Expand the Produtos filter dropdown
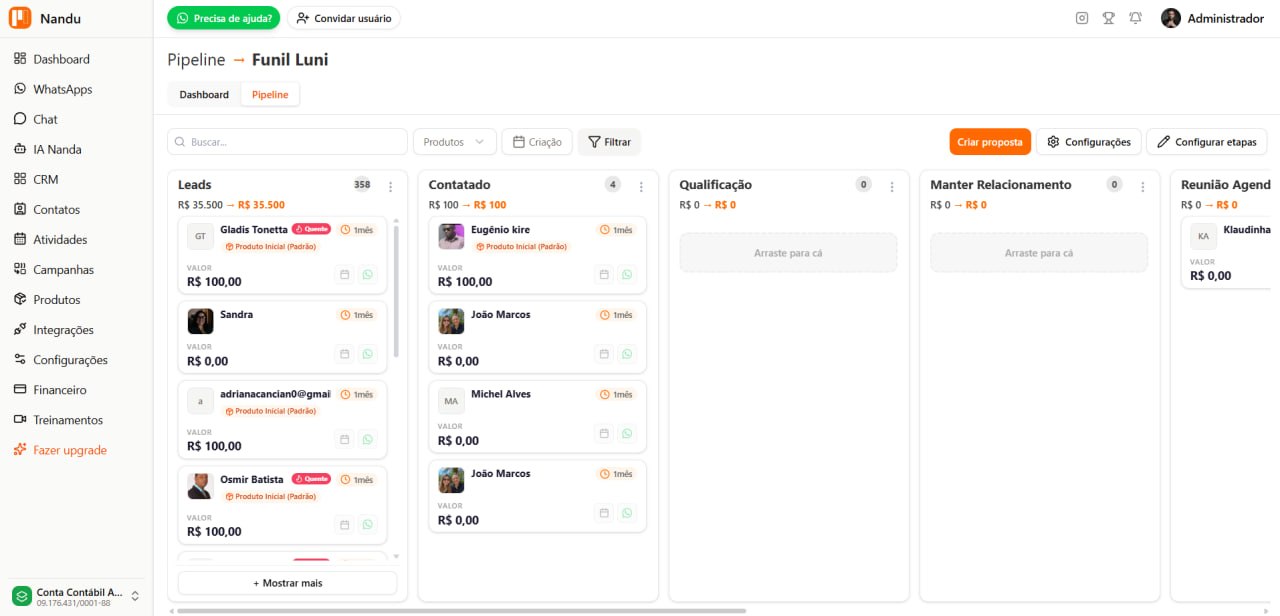Viewport: 1280px width, 616px height. [455, 142]
